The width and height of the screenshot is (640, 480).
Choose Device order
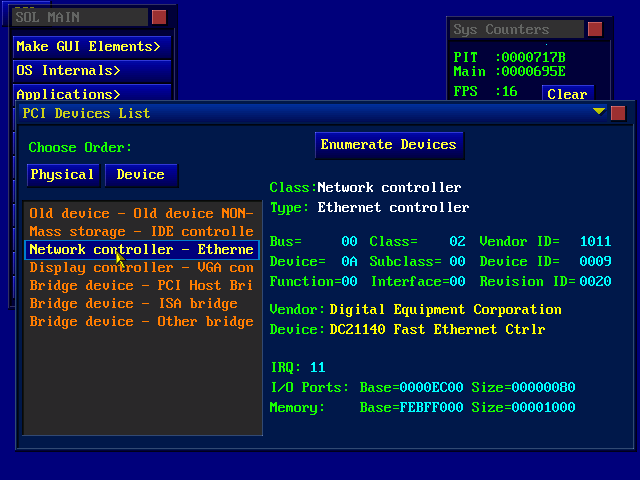[141, 175]
